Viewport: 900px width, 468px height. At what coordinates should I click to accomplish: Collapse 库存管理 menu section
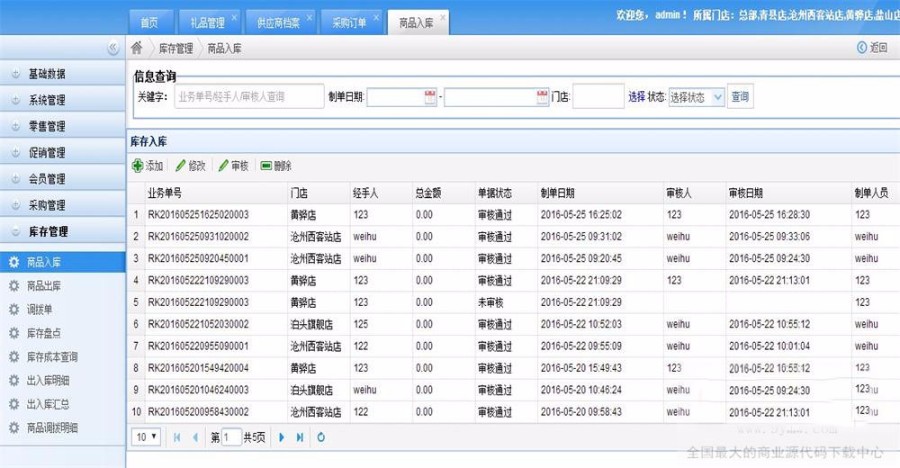click(63, 231)
